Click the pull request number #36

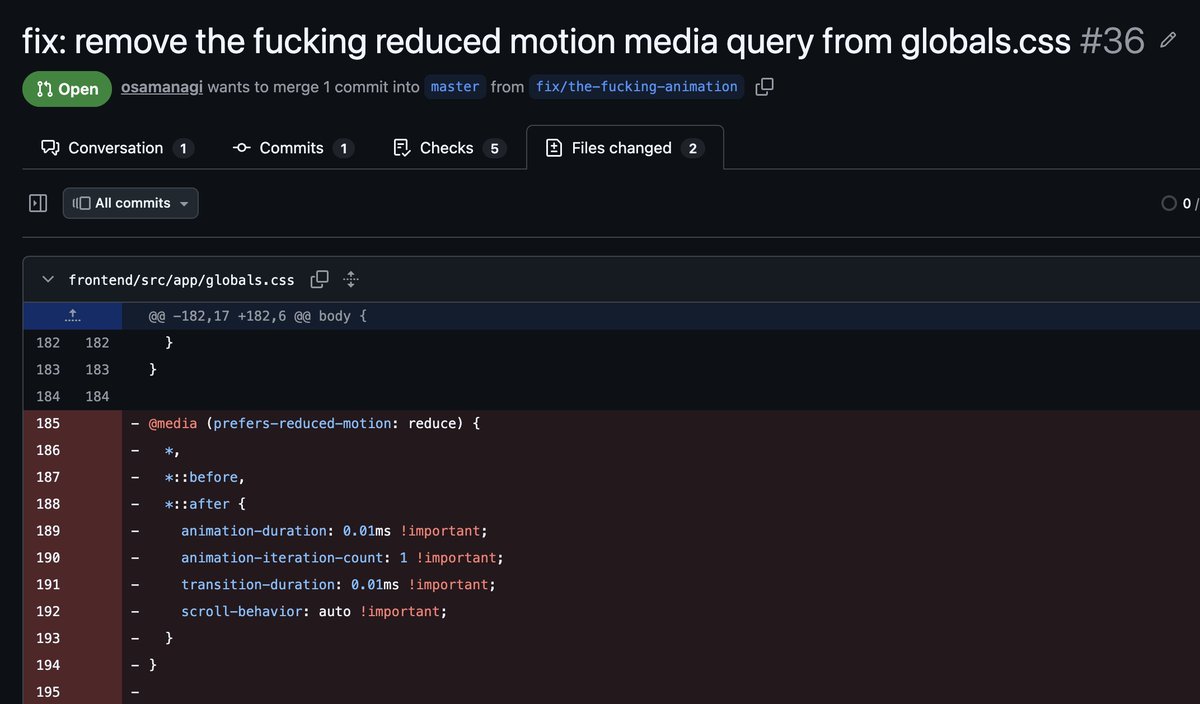pyautogui.click(x=1112, y=41)
